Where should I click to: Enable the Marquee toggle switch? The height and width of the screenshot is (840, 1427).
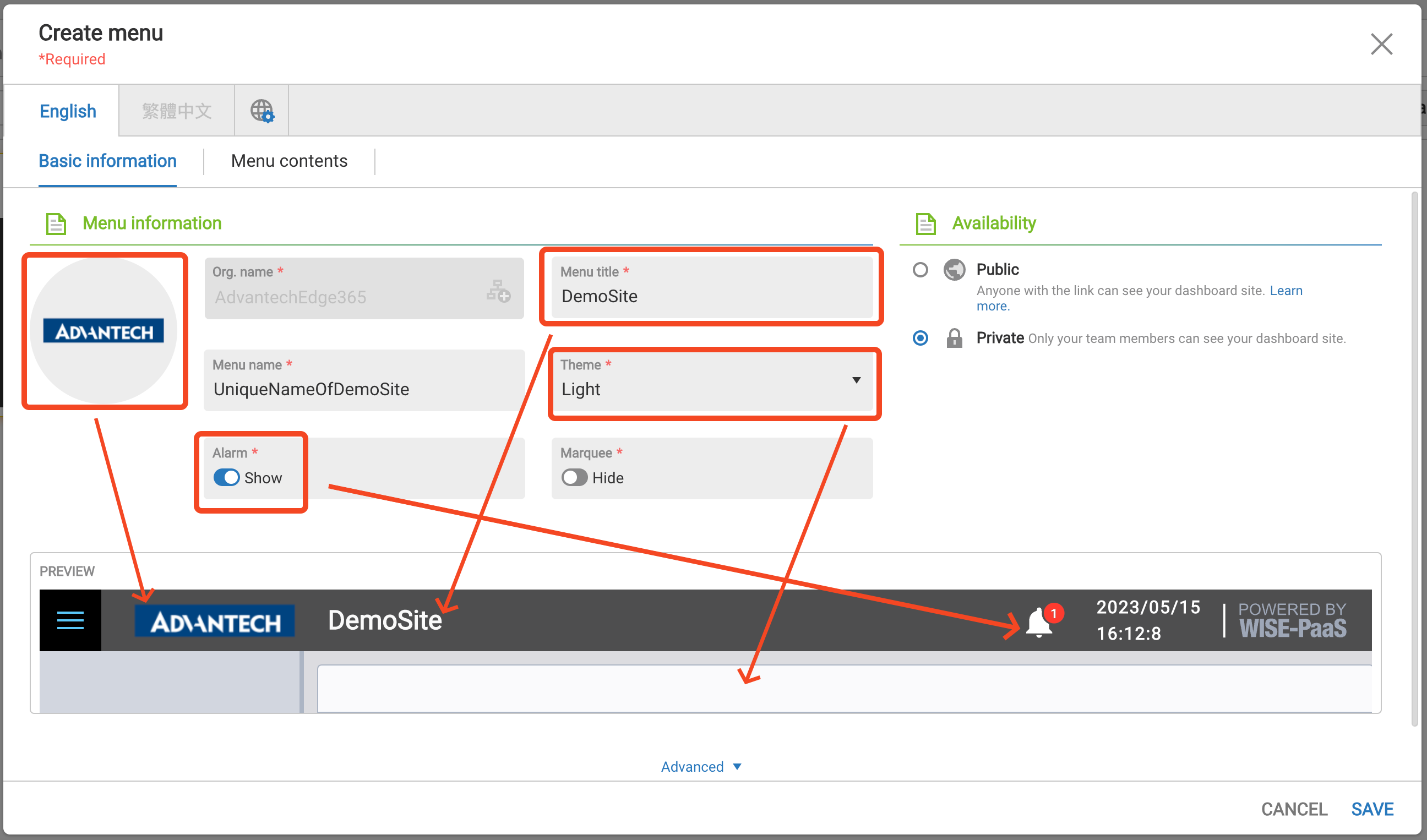click(574, 478)
